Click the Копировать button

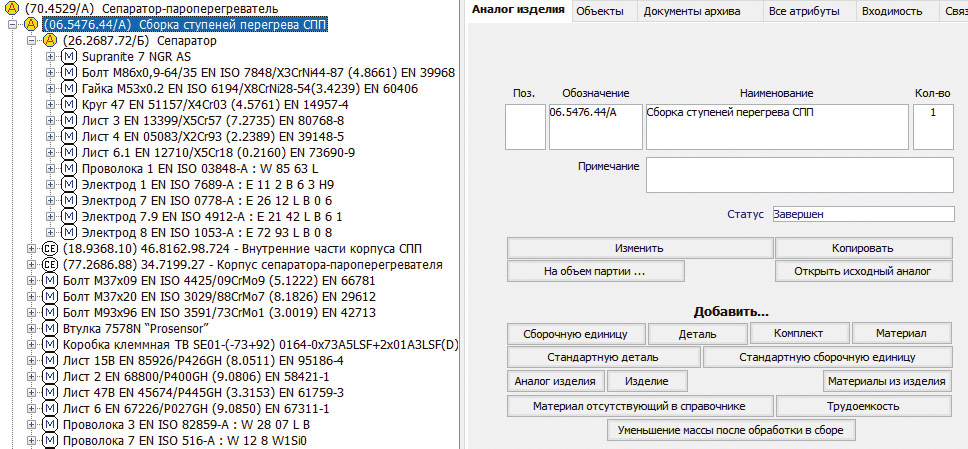862,247
